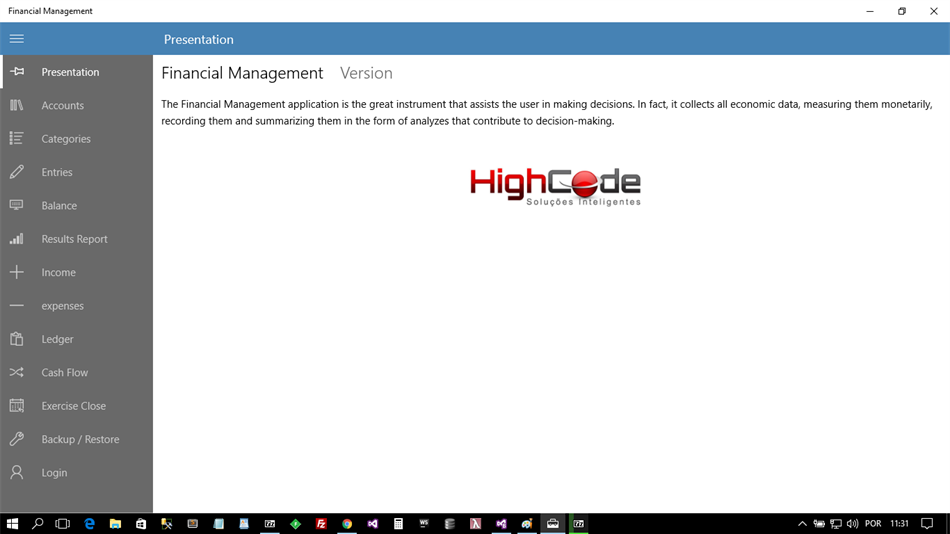Click the minus icon beside expenses
The height and width of the screenshot is (534, 950).
coord(17,305)
